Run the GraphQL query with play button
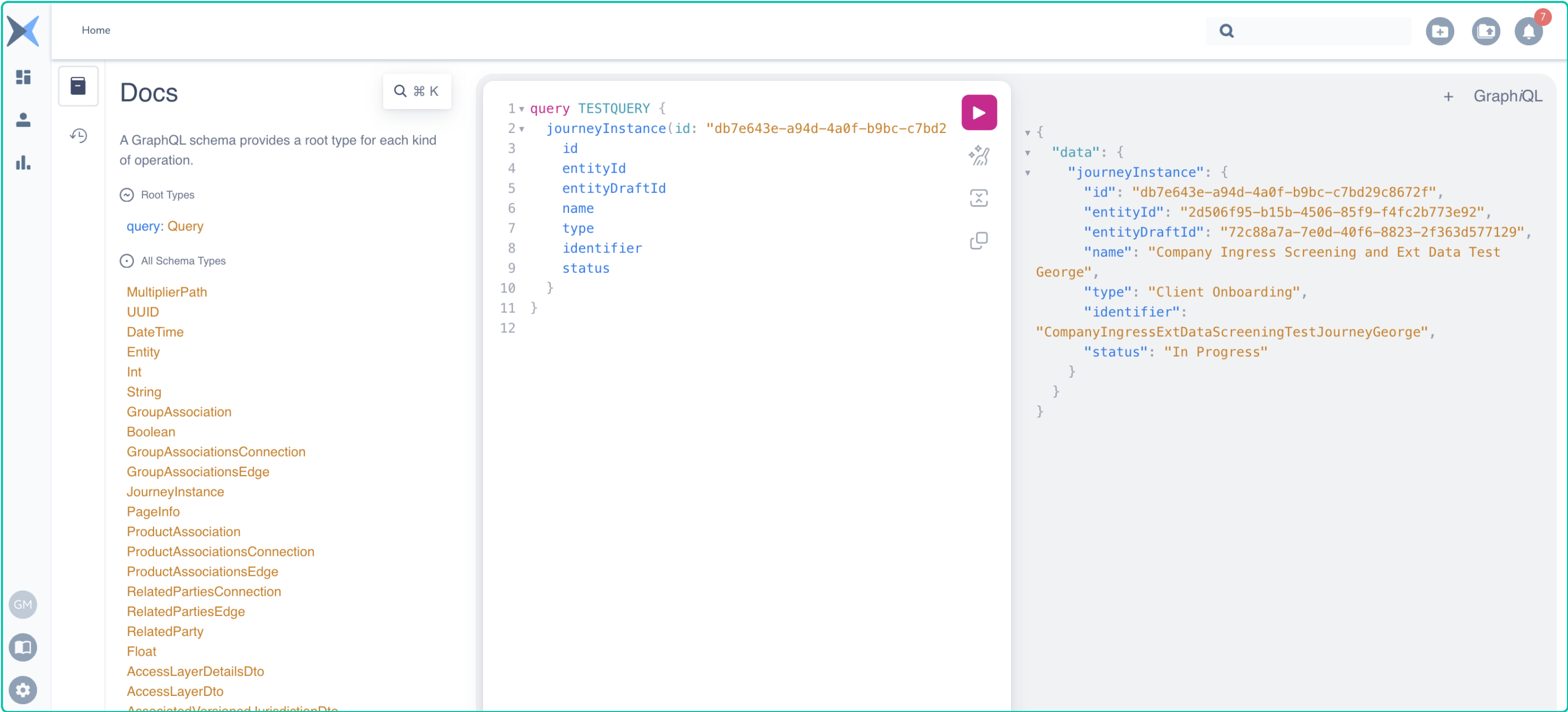The width and height of the screenshot is (1568, 712). (x=978, y=113)
